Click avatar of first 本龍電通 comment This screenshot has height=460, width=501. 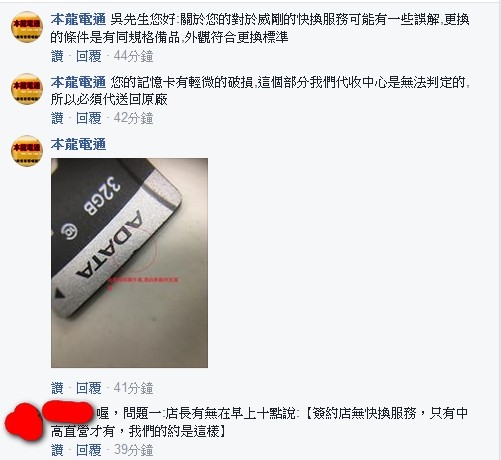tap(27, 27)
